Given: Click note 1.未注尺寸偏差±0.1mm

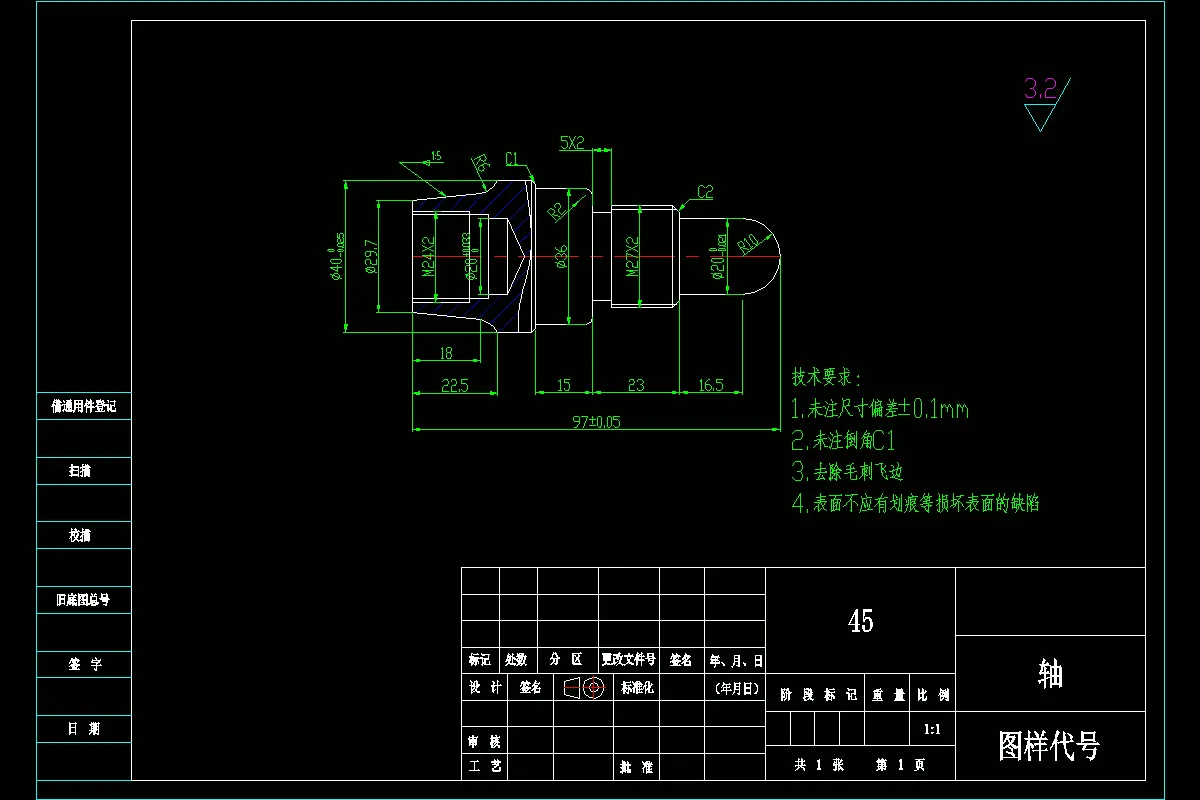Looking at the screenshot, I should (x=880, y=409).
